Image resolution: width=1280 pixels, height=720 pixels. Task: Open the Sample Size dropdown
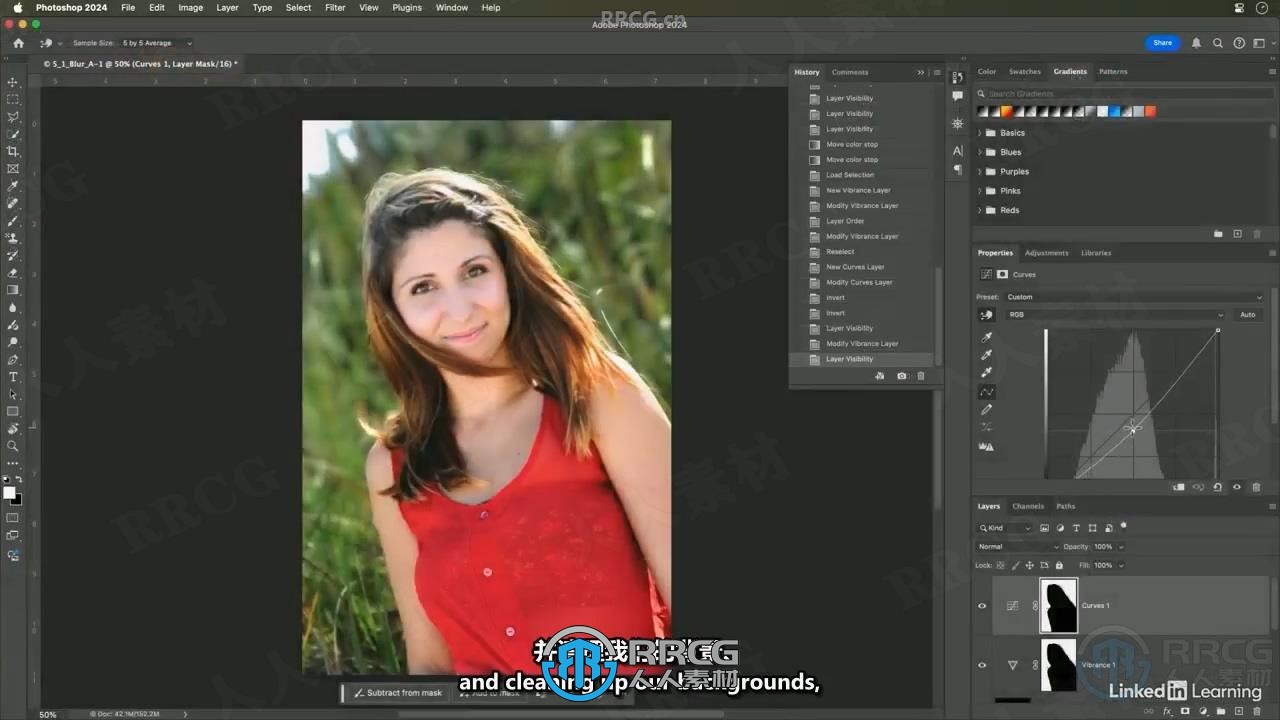(x=157, y=43)
